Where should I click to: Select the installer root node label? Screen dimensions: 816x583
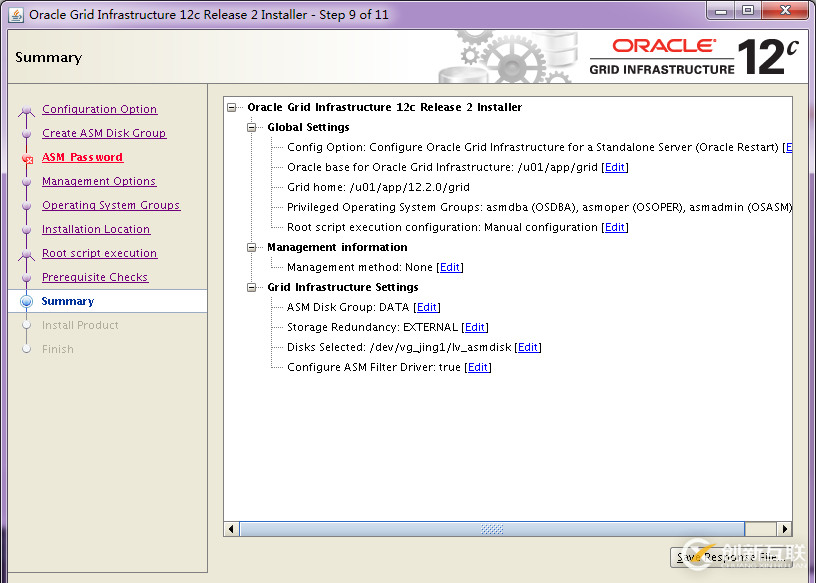point(385,107)
